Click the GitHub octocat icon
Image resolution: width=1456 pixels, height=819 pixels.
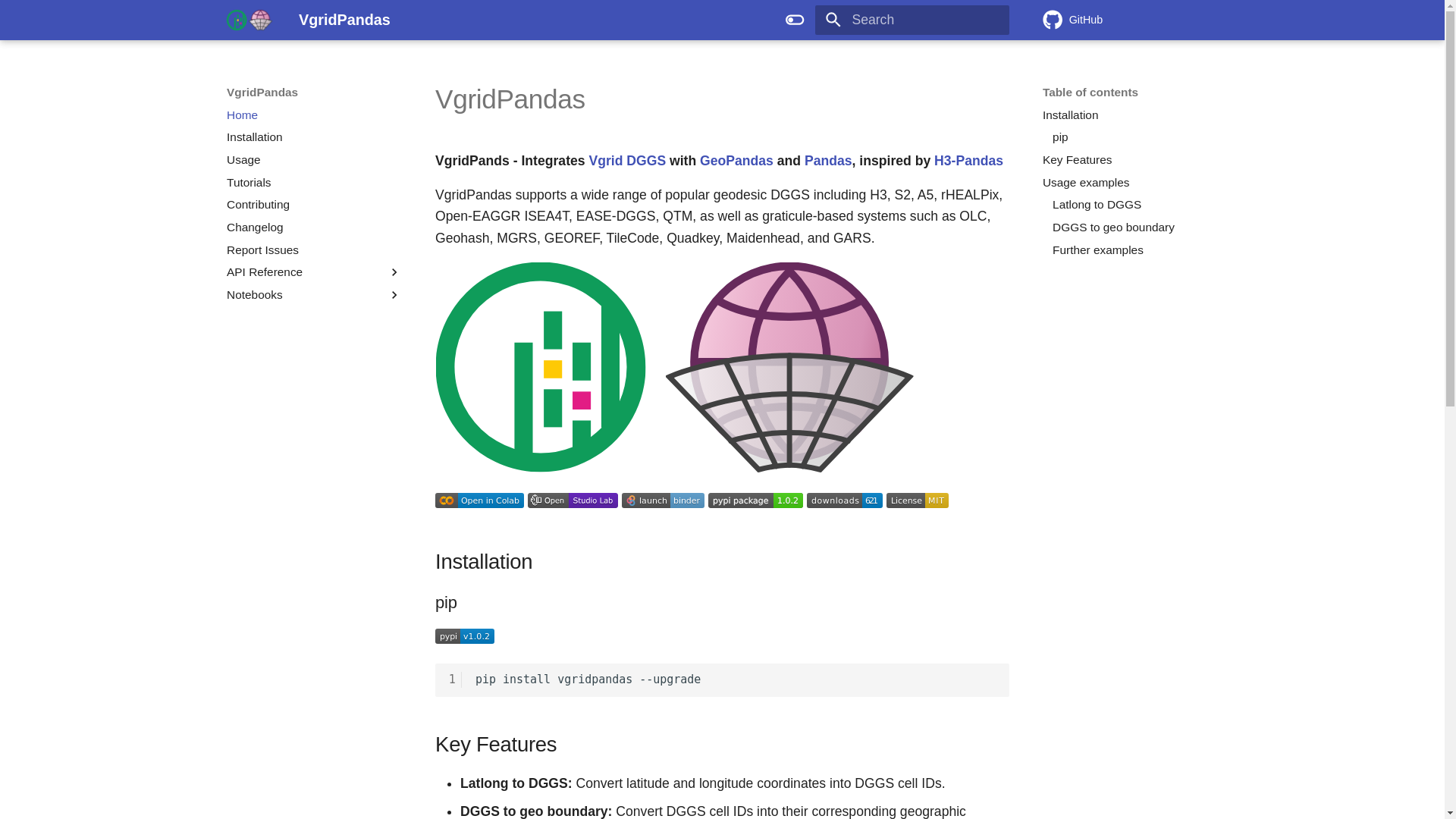point(1053,20)
